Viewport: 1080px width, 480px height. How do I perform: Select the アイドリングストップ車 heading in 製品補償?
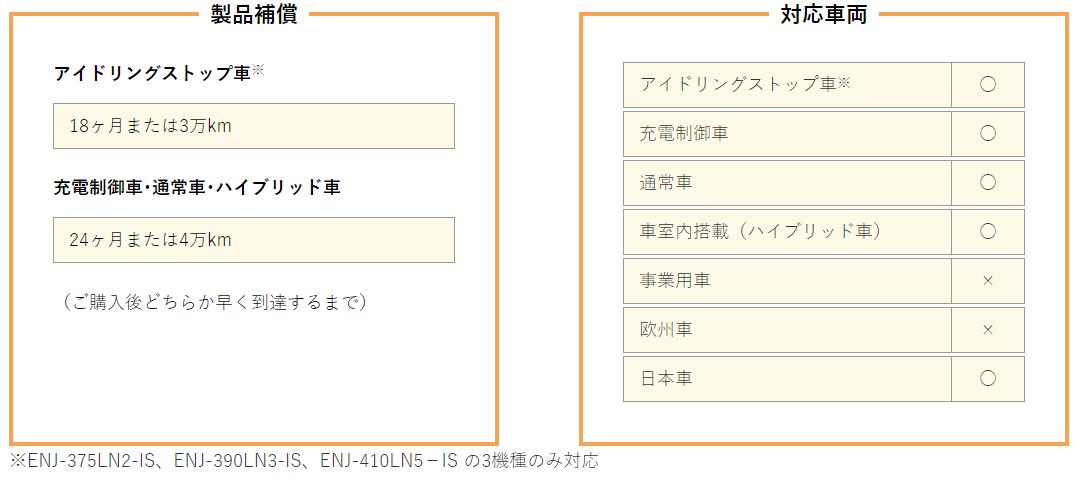[x=159, y=73]
